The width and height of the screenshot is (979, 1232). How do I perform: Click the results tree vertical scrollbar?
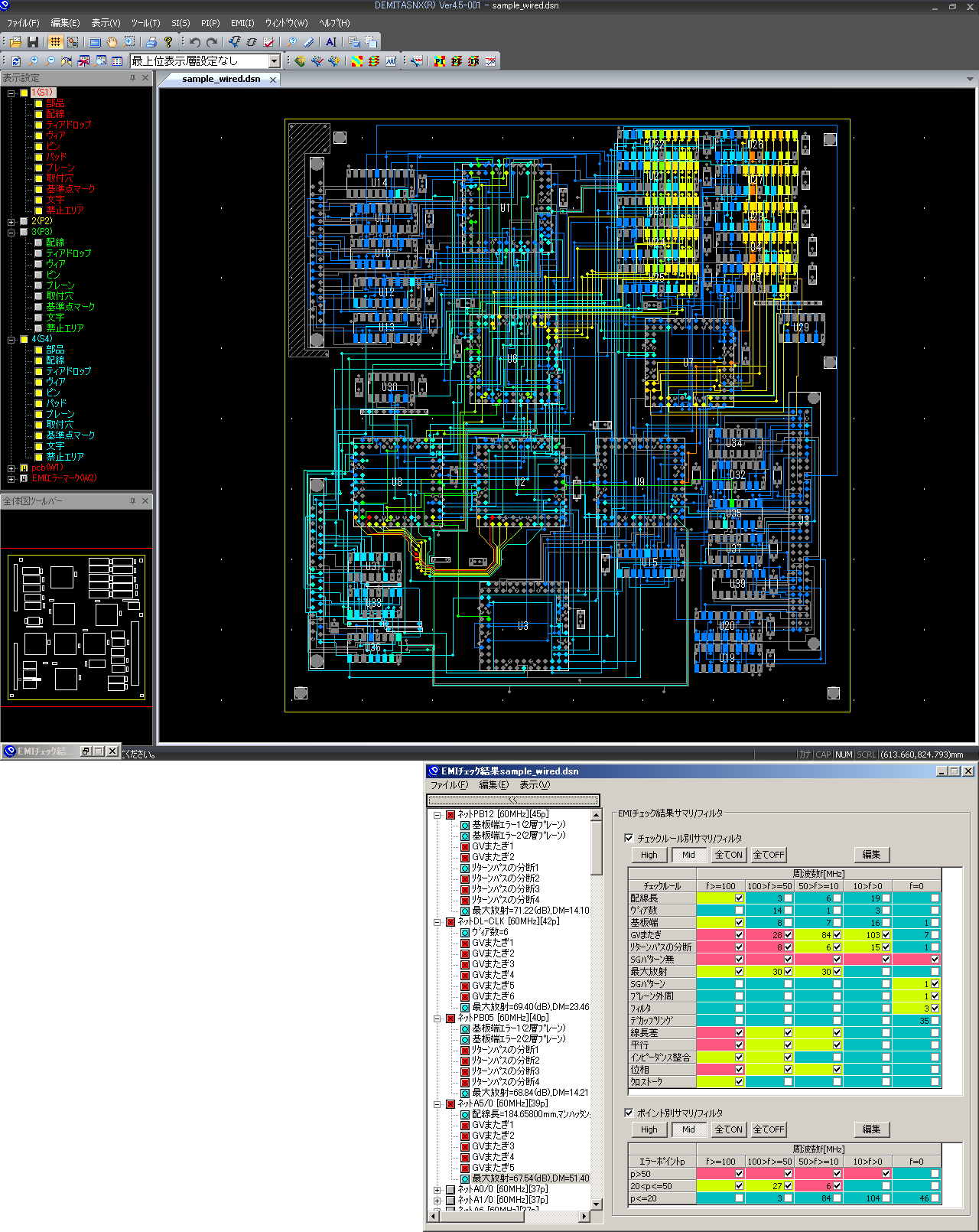[597, 1009]
